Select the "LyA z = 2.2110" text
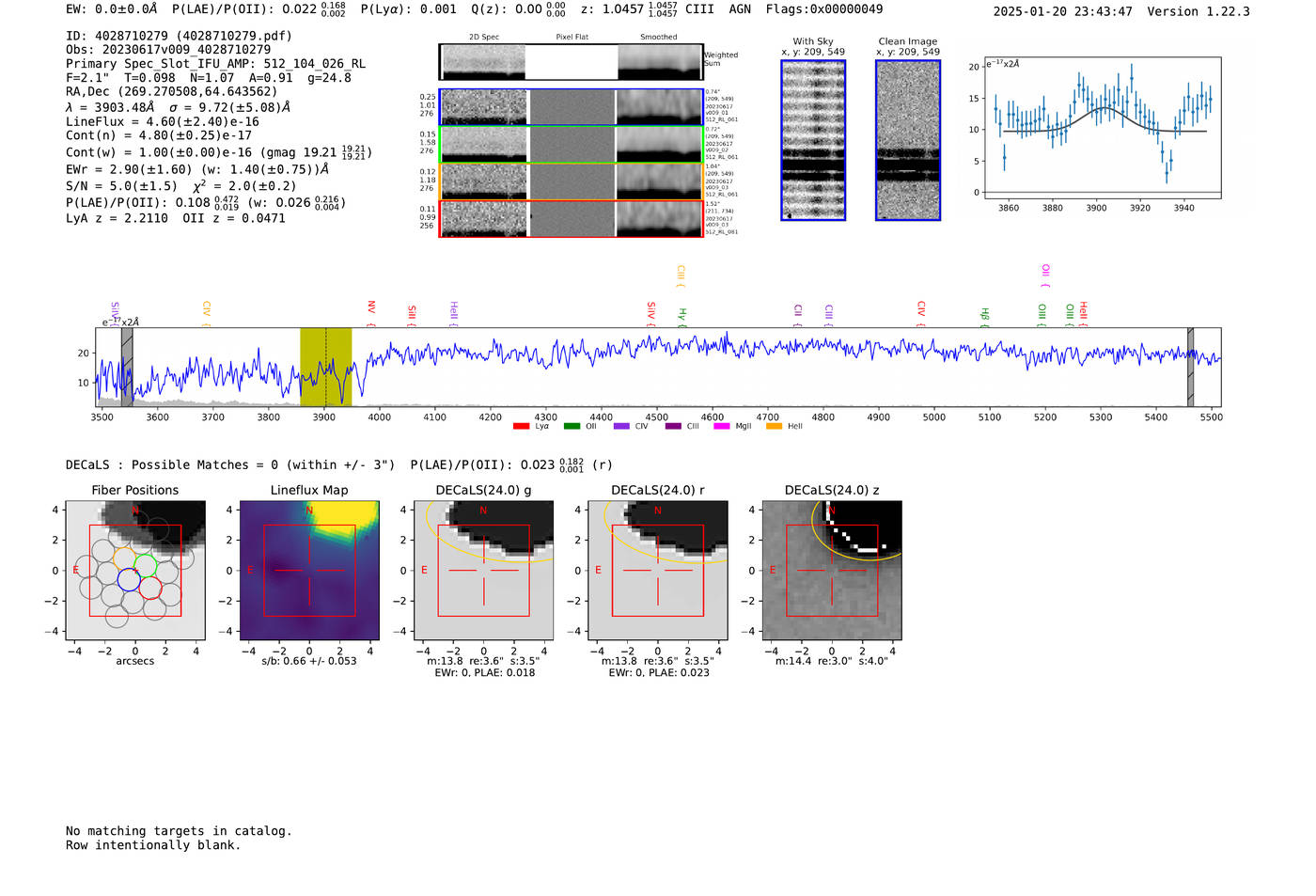Image resolution: width=1316 pixels, height=896 pixels. pyautogui.click(x=117, y=218)
